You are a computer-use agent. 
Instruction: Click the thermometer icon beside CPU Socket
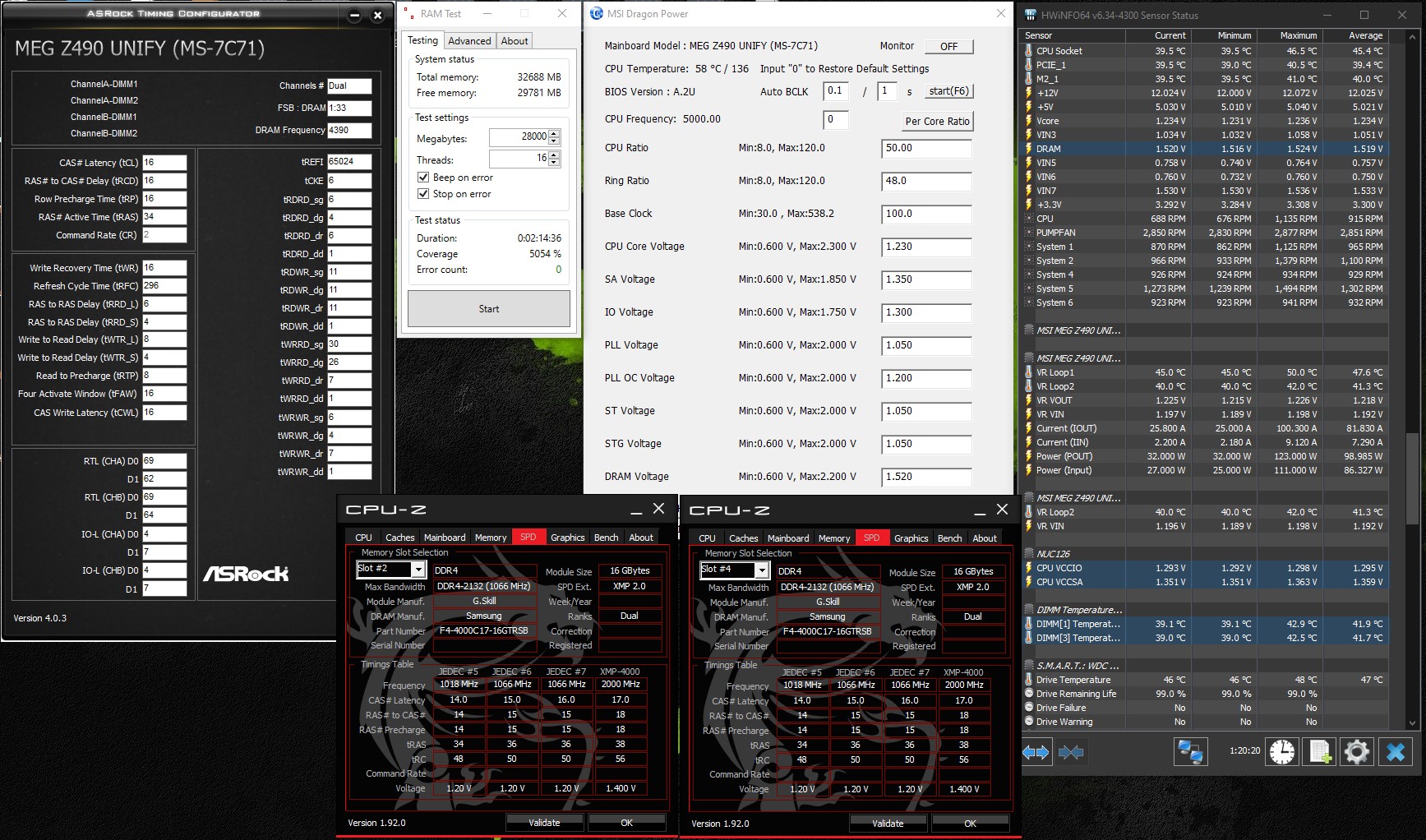(1029, 51)
